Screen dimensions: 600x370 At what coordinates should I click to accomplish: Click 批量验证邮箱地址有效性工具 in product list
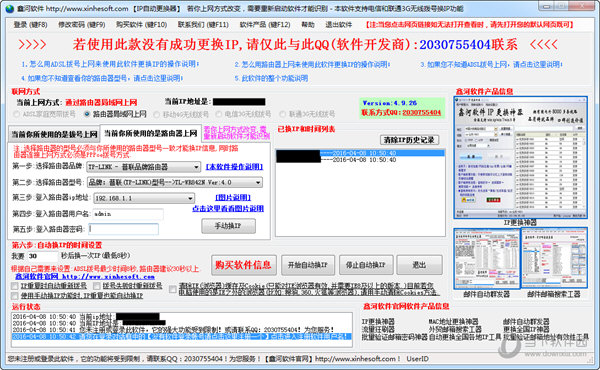pos(546,337)
